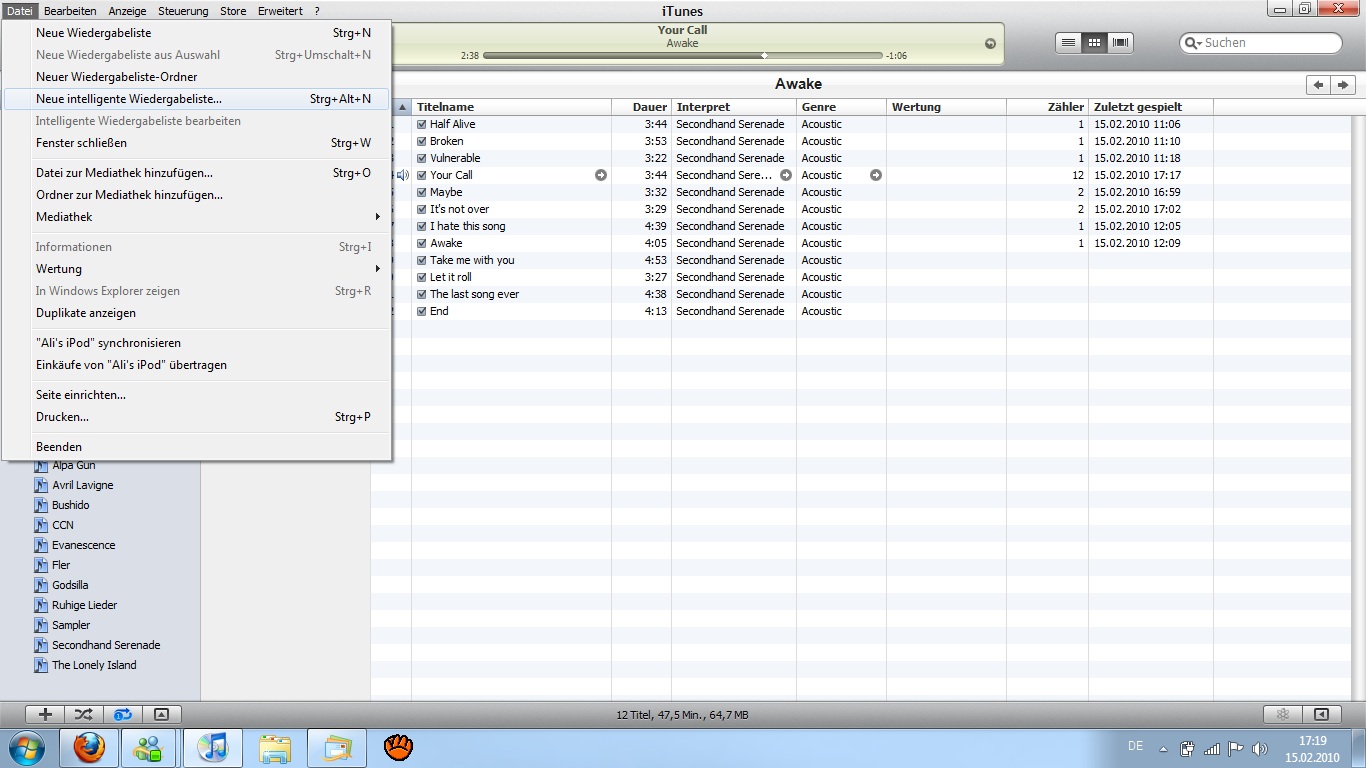Click the iTunes taskbar icon
1366x768 pixels.
(x=213, y=748)
